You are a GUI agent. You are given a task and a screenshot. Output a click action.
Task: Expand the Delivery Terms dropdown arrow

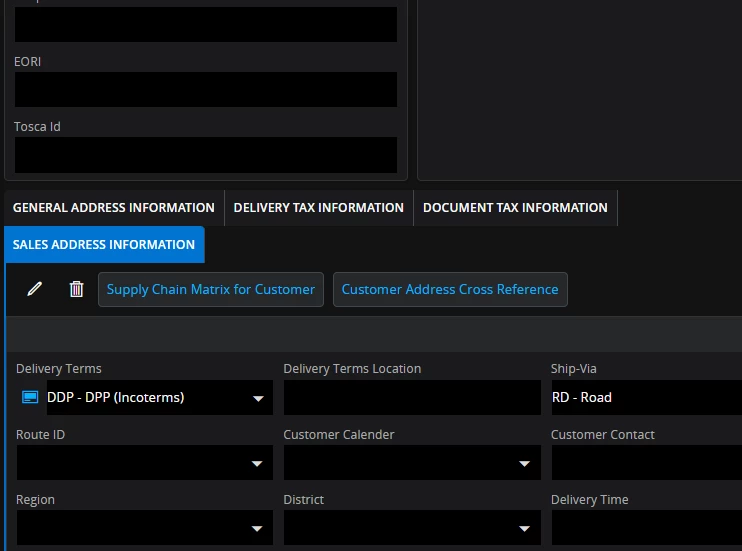coord(258,398)
